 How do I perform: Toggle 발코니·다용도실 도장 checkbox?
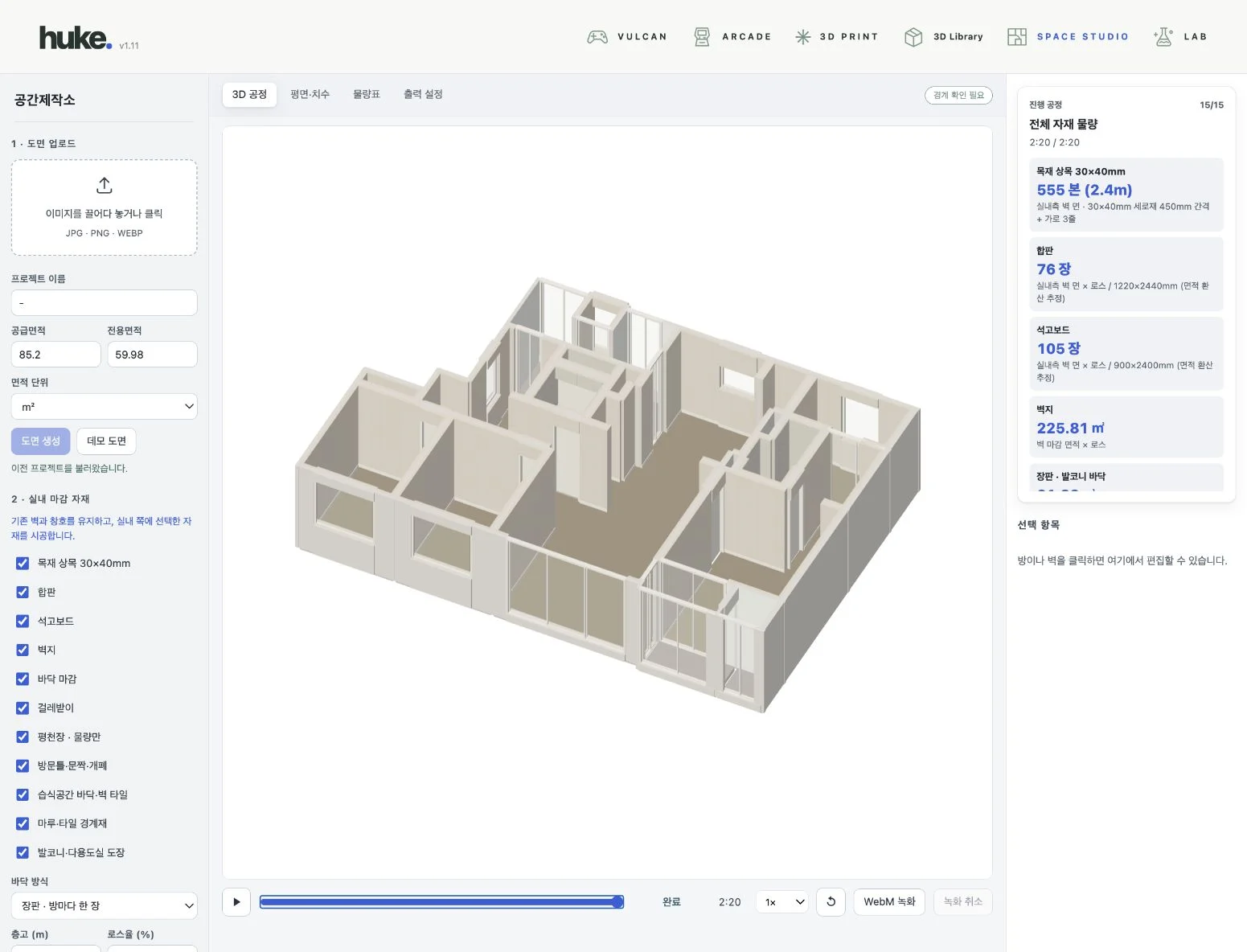point(23,853)
